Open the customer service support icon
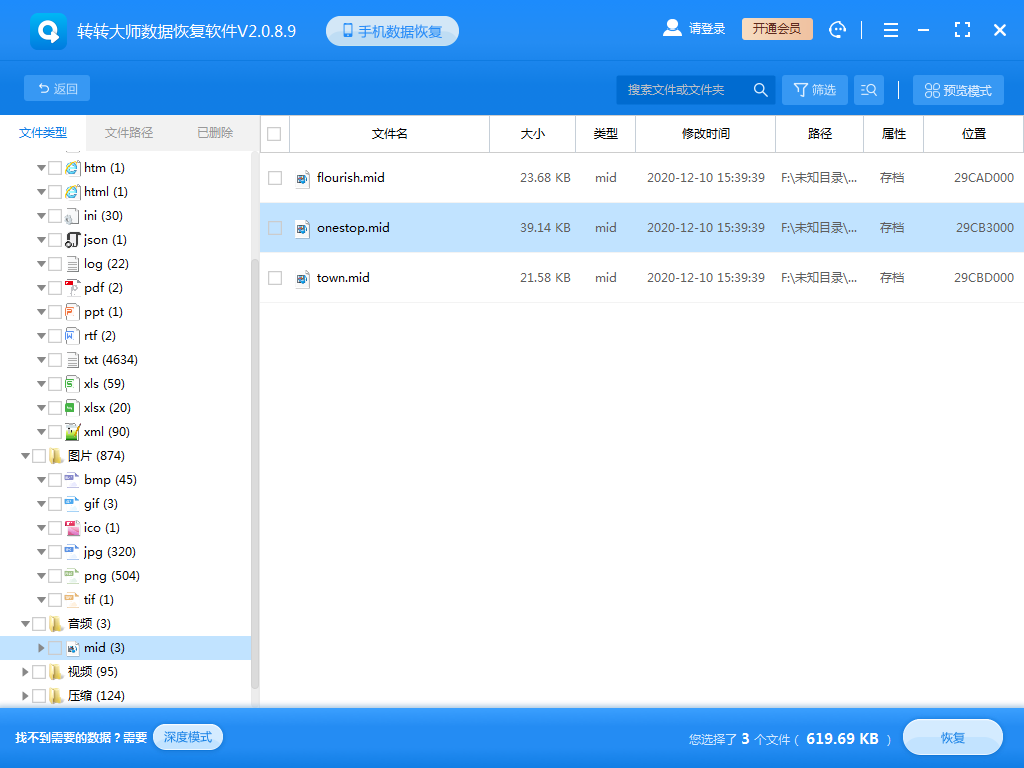This screenshot has width=1024, height=768. tap(837, 29)
